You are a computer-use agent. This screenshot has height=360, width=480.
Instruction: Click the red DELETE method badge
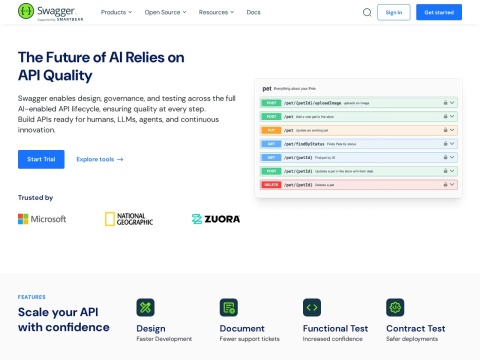tap(271, 185)
